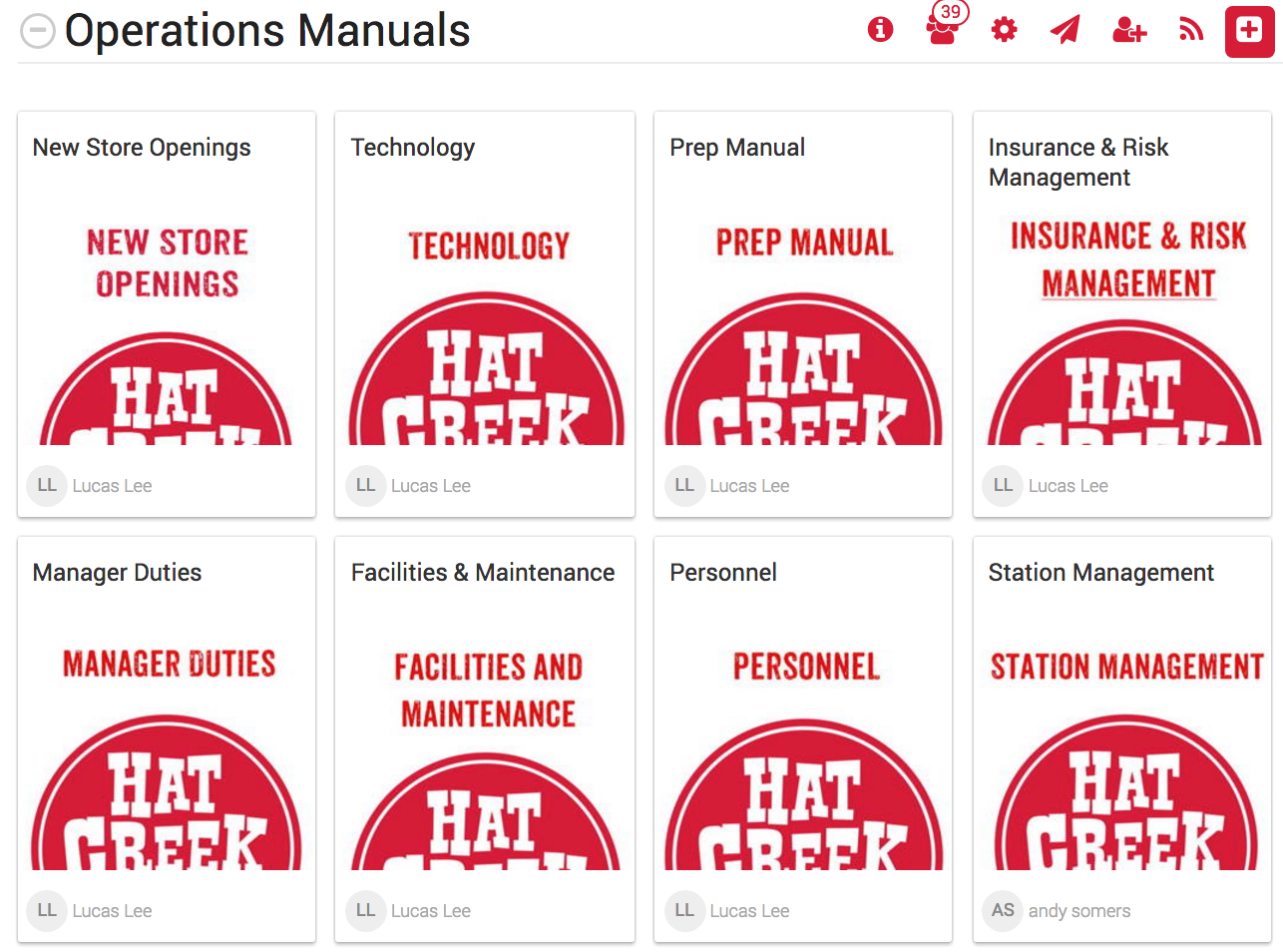
Task: Click LL avatar on Facilities & Maintenance card
Action: [x=365, y=911]
